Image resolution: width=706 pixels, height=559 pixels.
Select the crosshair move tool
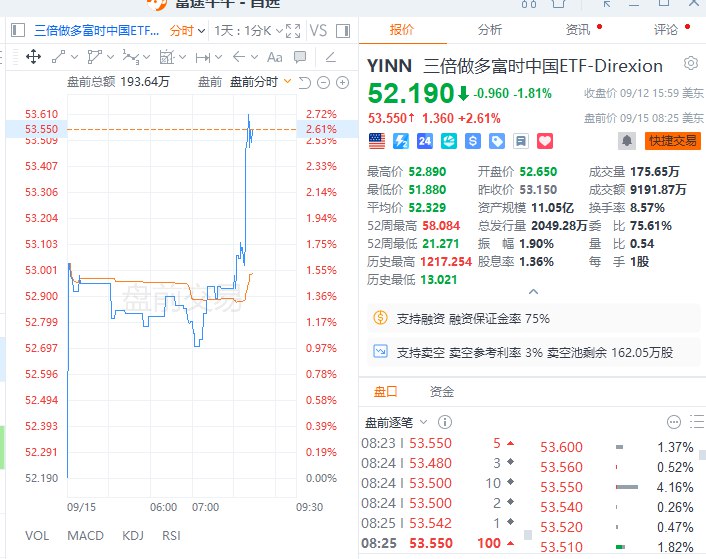click(x=33, y=57)
